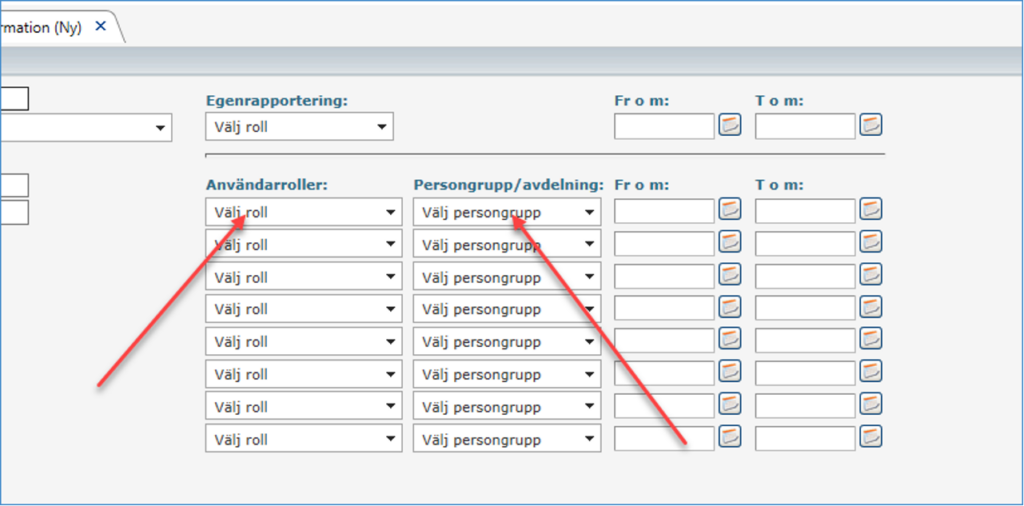Image resolution: width=1024 pixels, height=506 pixels.
Task: Open T o m calendar icon in last role row
Action: tap(871, 435)
